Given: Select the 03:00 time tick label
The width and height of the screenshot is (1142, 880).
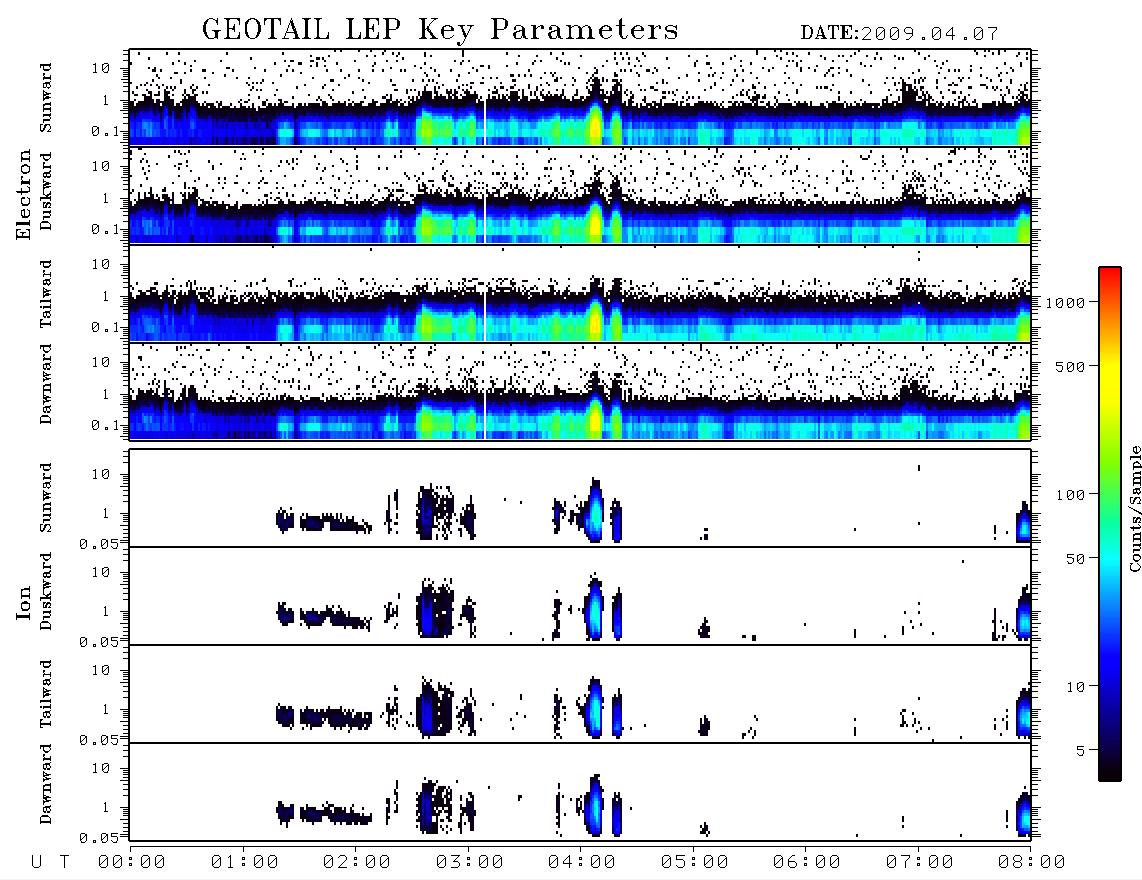Looking at the screenshot, I should point(470,862).
